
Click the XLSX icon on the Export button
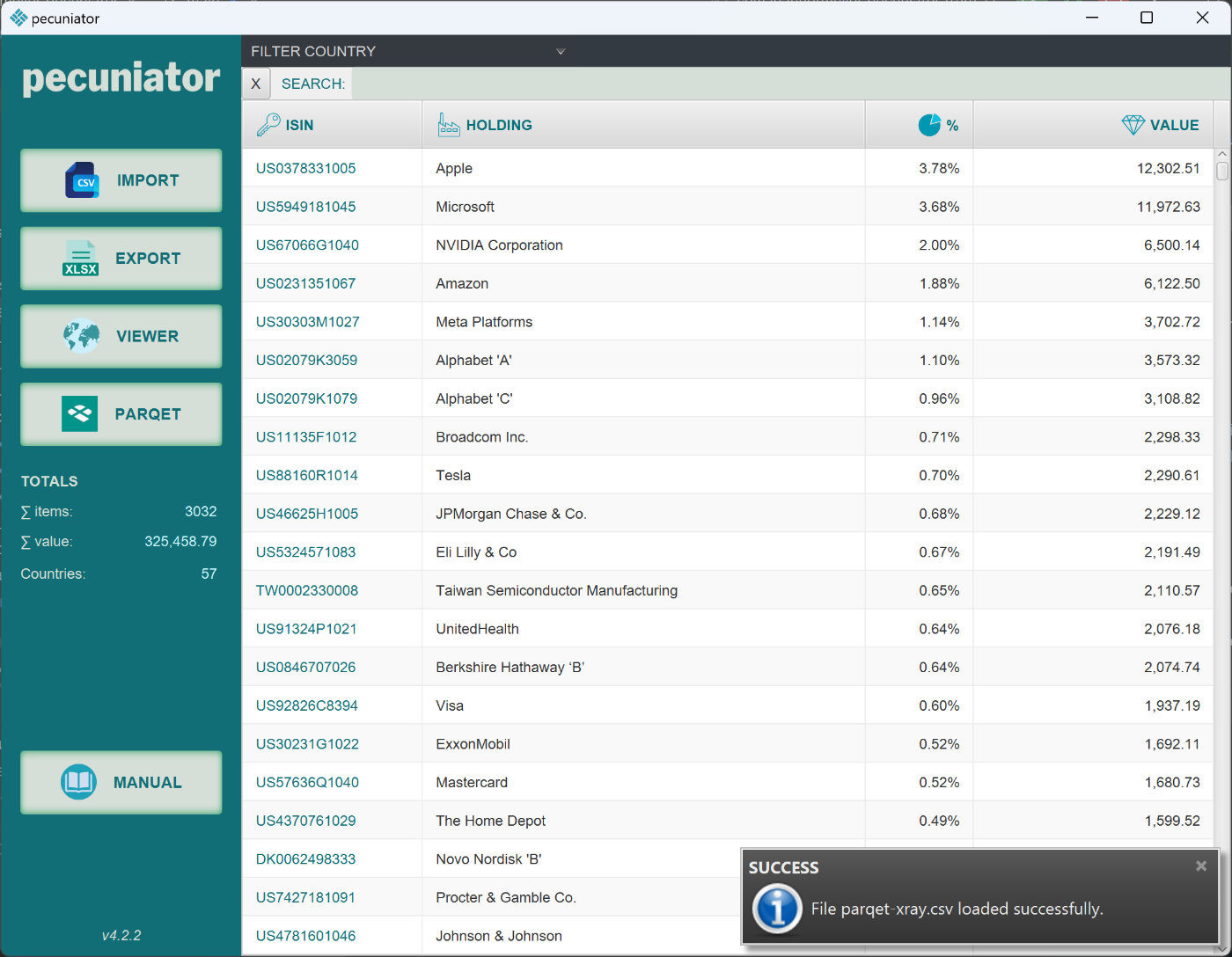coord(80,259)
